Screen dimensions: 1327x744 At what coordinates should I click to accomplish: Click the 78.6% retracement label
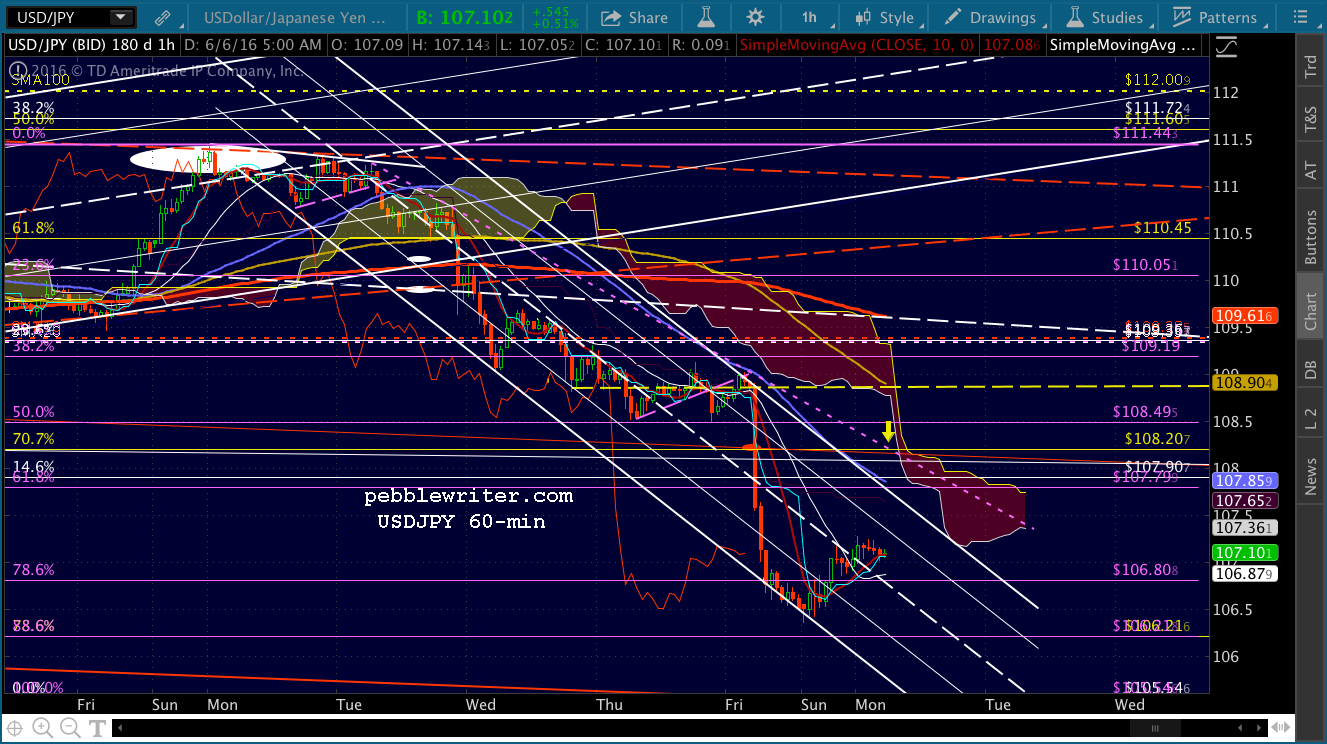[33, 570]
